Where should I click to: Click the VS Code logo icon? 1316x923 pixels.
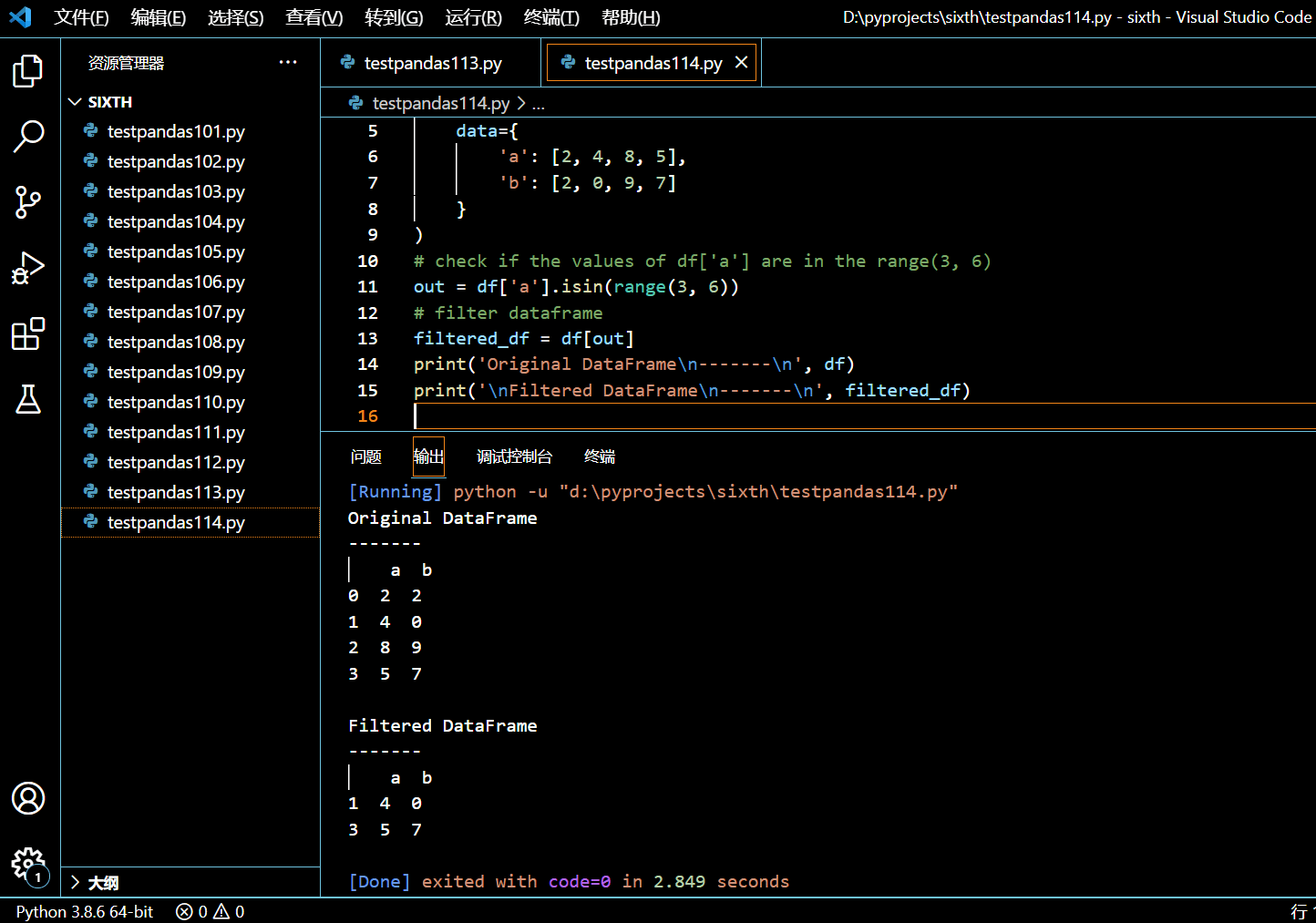[x=20, y=16]
